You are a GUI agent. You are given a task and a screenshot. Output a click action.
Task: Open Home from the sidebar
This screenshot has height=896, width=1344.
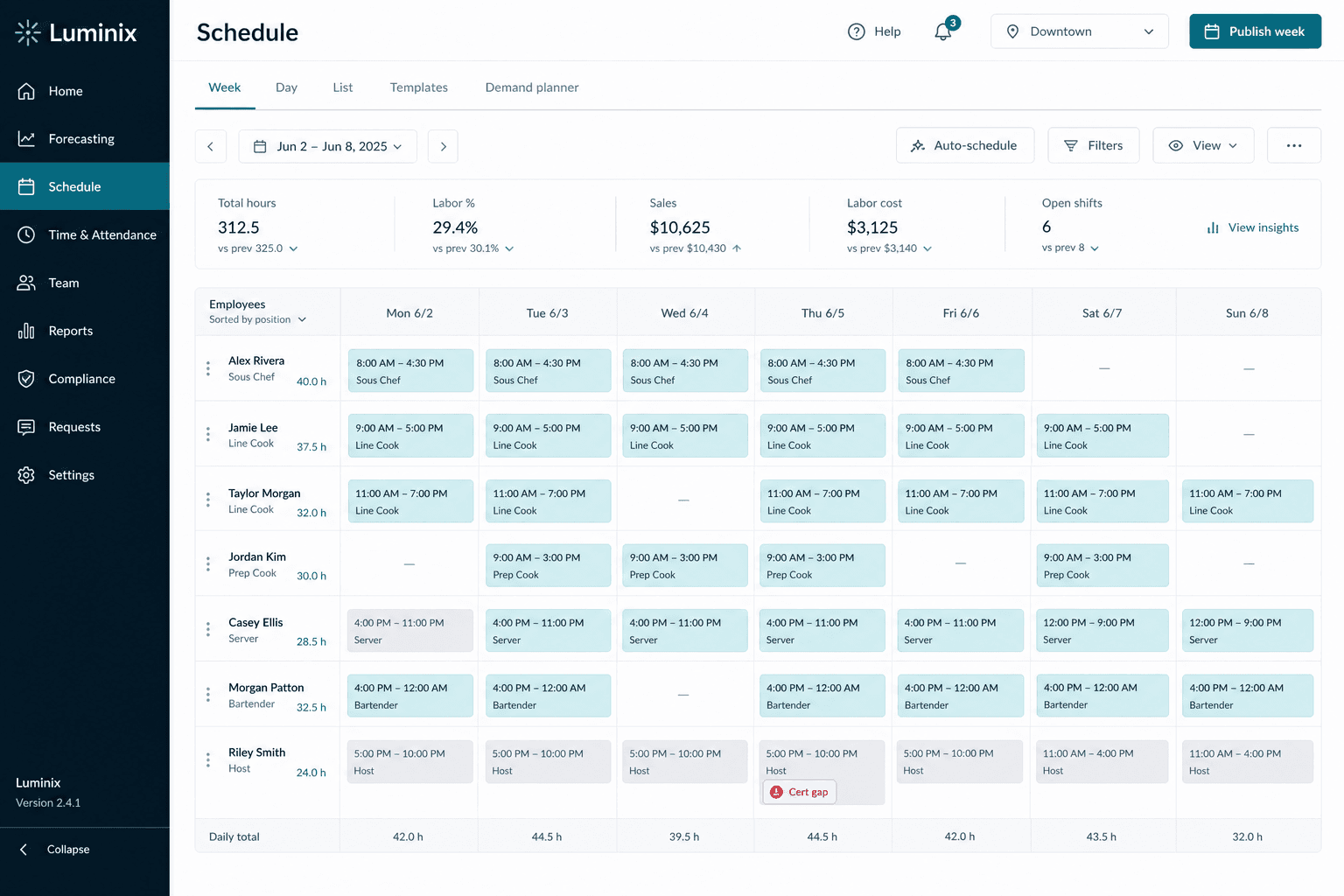(x=85, y=91)
